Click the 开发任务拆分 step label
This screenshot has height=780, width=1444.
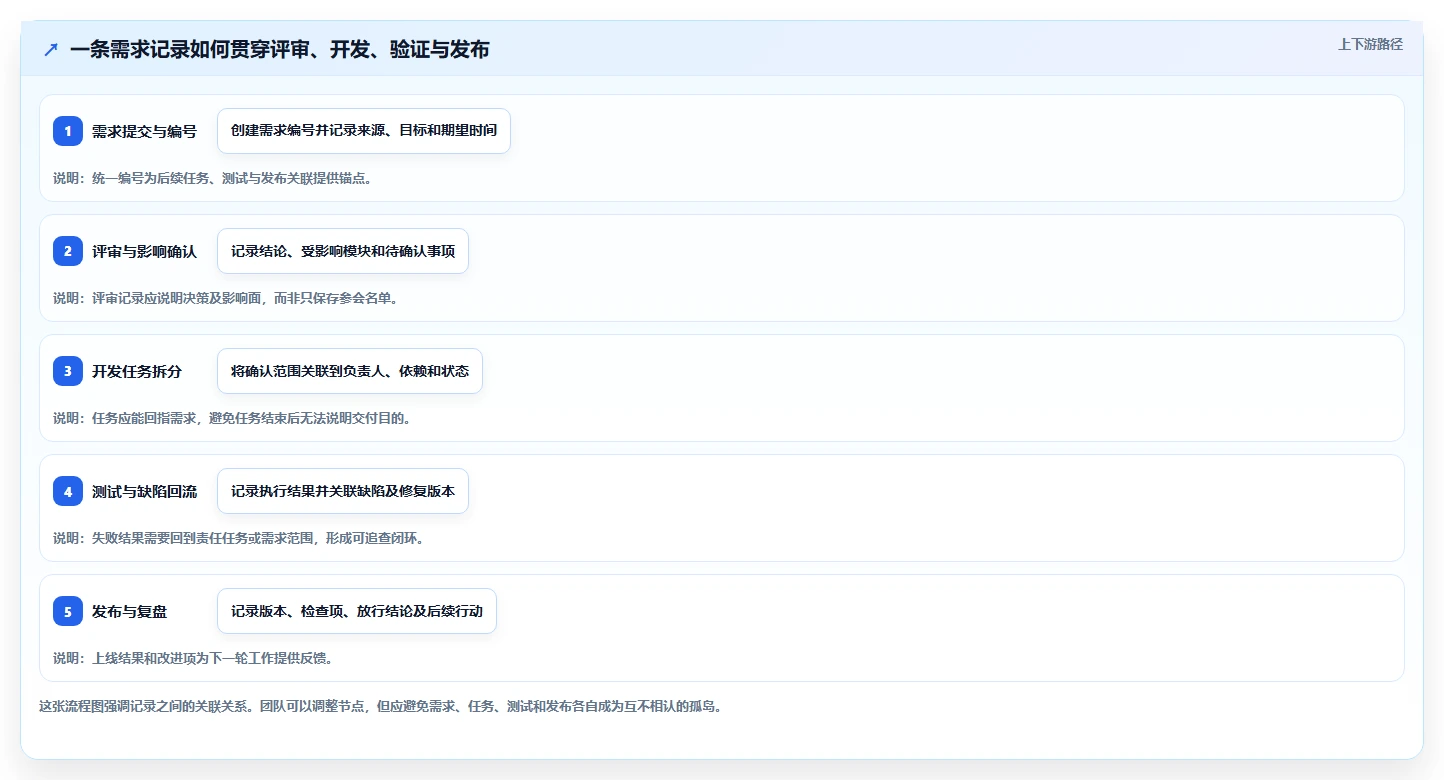pyautogui.click(x=137, y=371)
